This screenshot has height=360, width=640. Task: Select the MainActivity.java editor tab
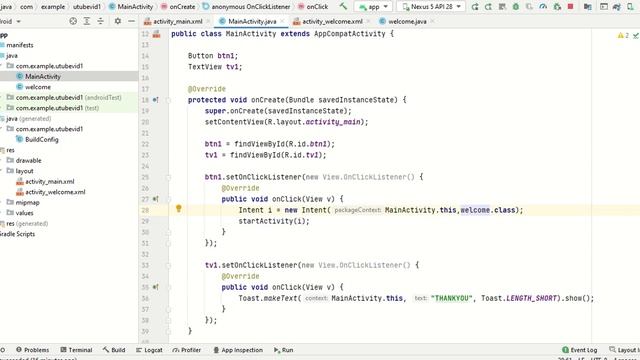coord(252,21)
